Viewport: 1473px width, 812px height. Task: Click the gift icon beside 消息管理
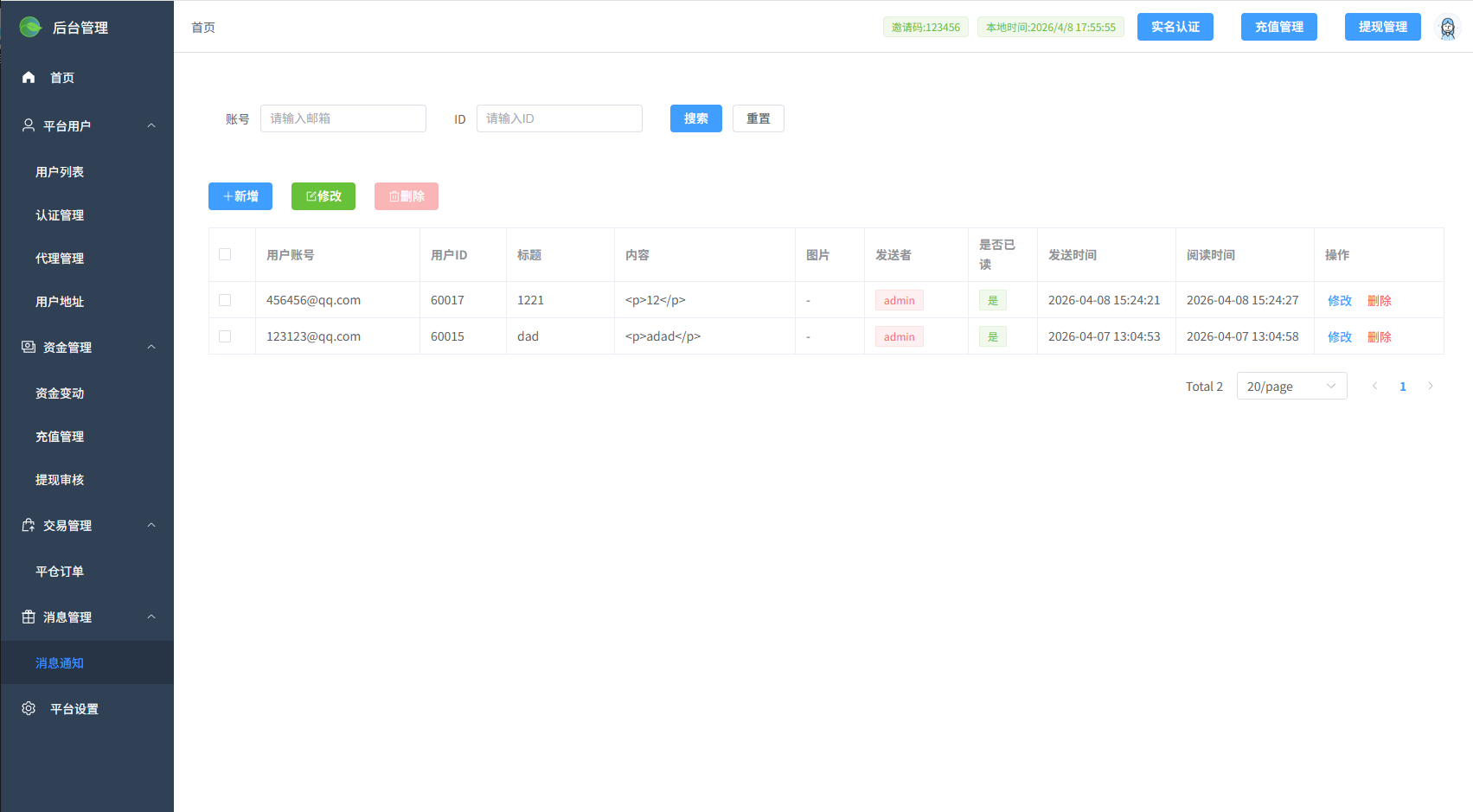tap(29, 617)
